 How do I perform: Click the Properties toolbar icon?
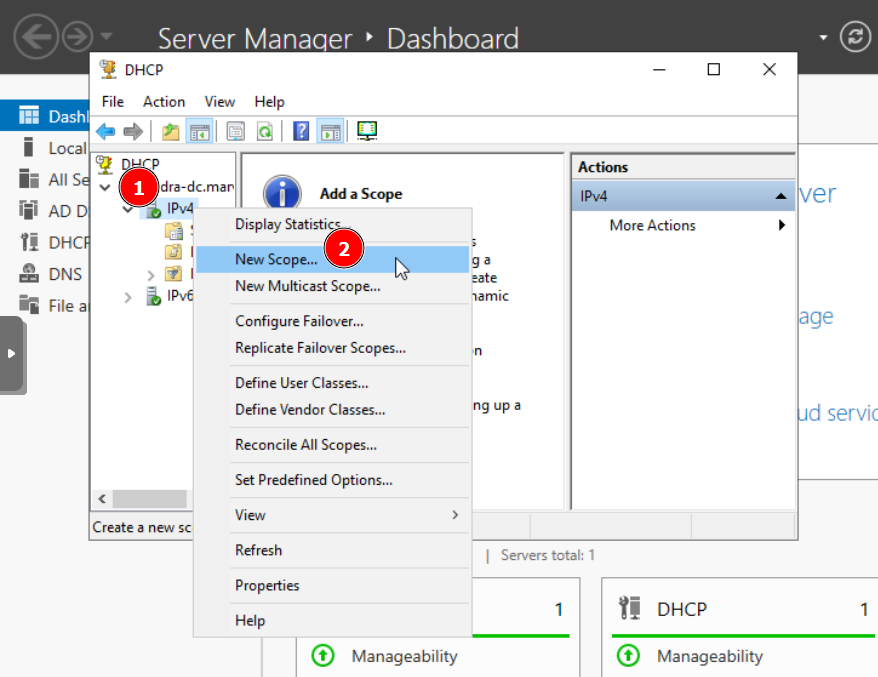[235, 131]
